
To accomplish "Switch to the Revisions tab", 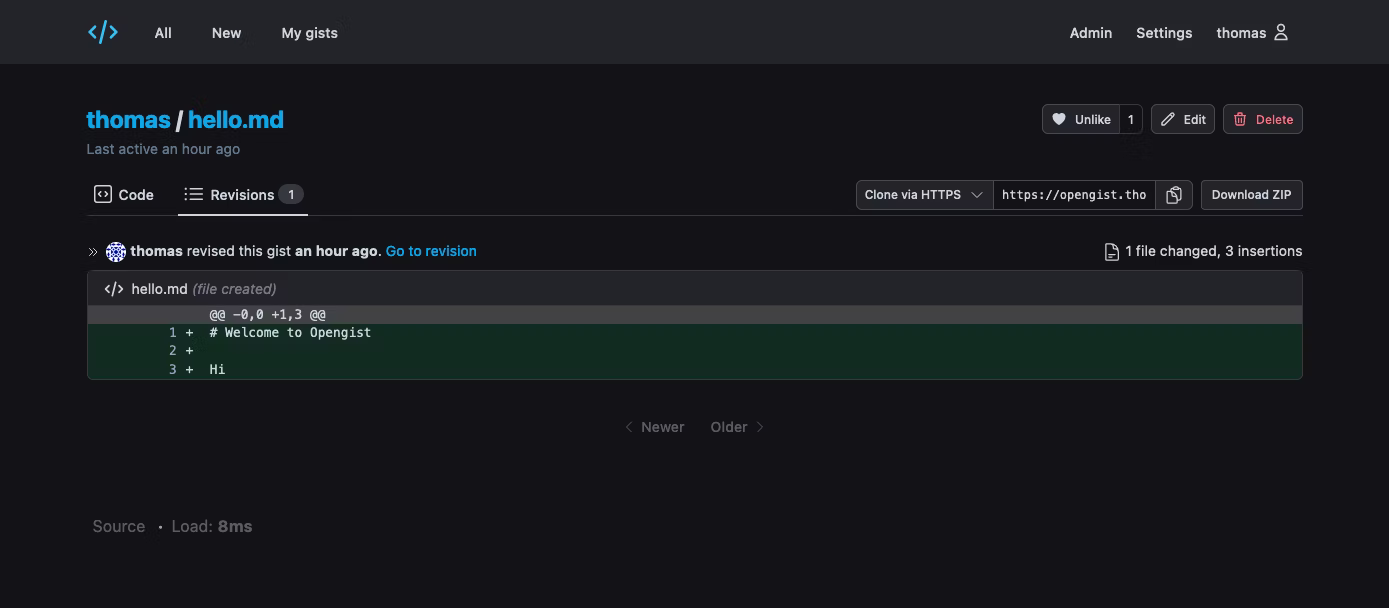I will pyautogui.click(x=243, y=195).
